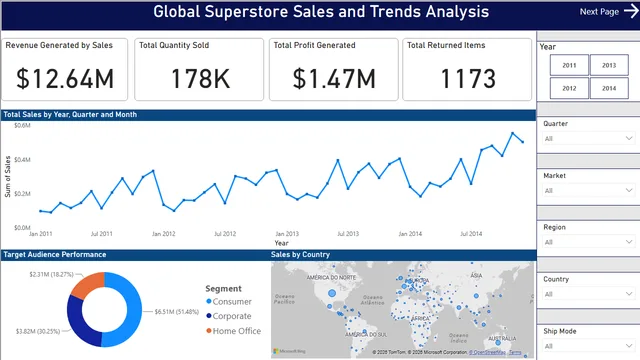The width and height of the screenshot is (640, 360).
Task: Click the bubble over Australia
Action: [x=498, y=343]
